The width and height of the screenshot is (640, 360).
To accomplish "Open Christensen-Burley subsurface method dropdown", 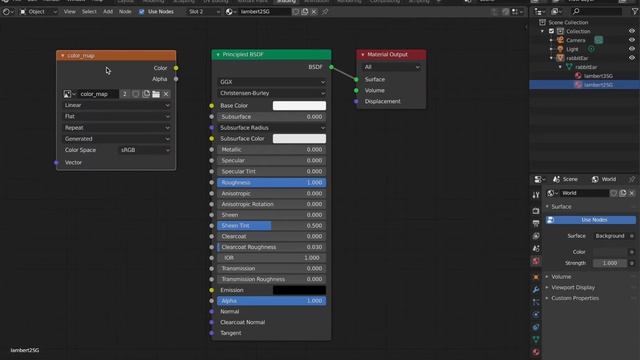I will coord(271,93).
